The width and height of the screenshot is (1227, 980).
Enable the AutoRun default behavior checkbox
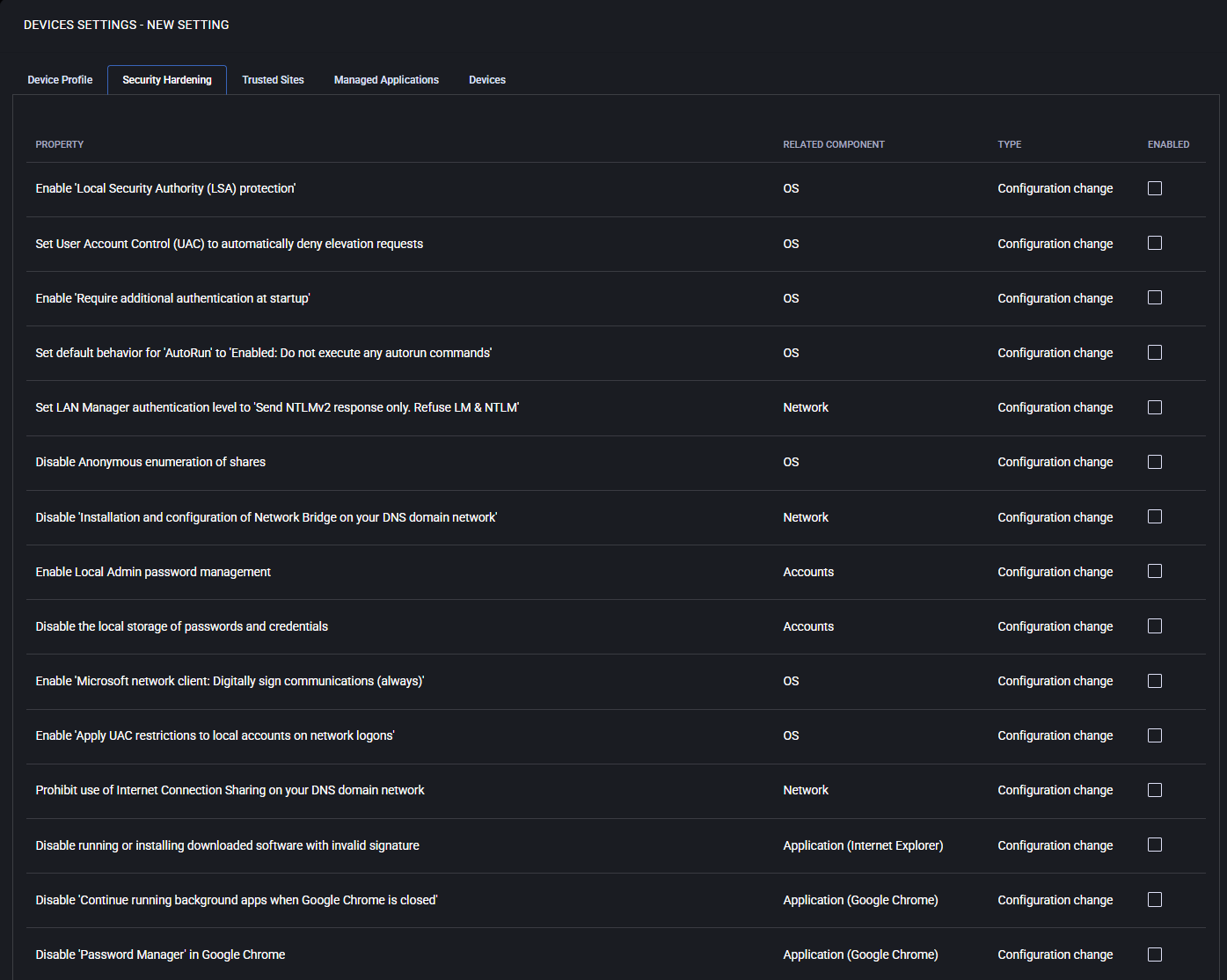click(x=1155, y=352)
